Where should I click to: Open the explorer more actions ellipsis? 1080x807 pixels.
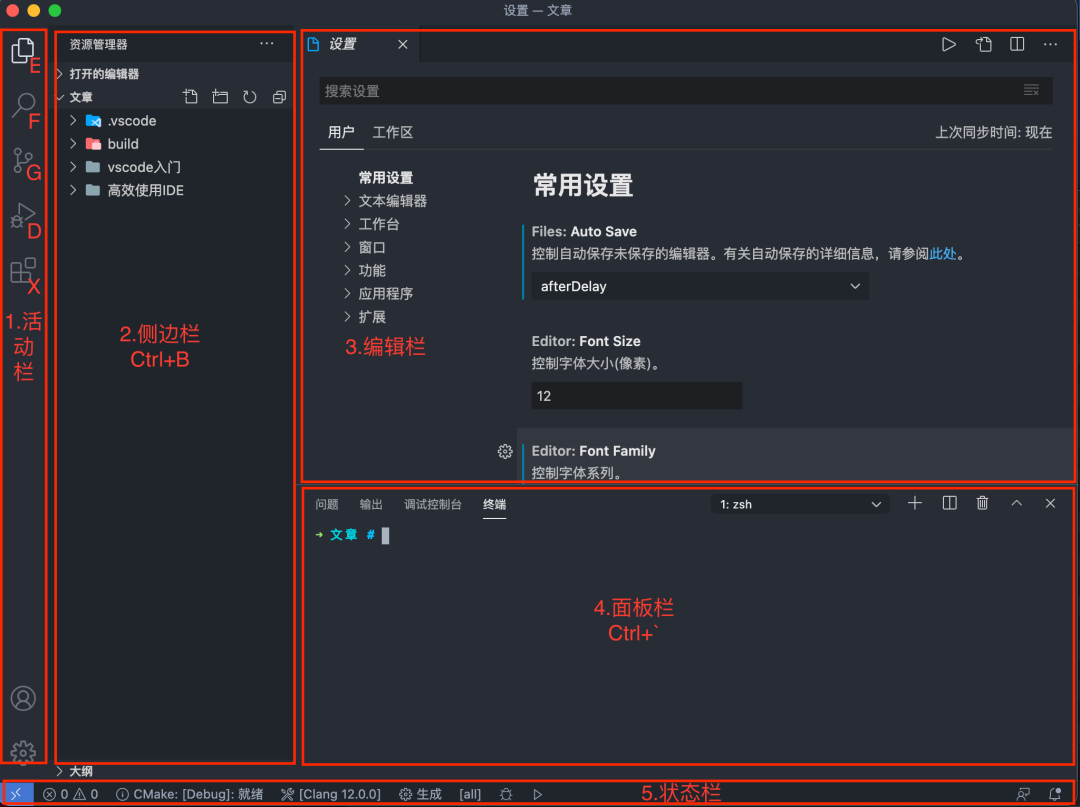point(267,44)
